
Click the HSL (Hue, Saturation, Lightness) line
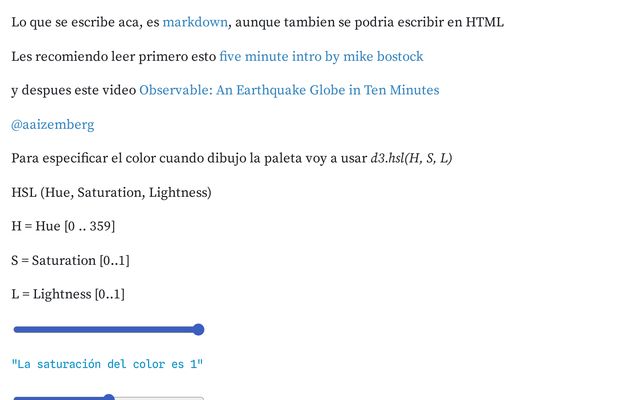click(111, 192)
